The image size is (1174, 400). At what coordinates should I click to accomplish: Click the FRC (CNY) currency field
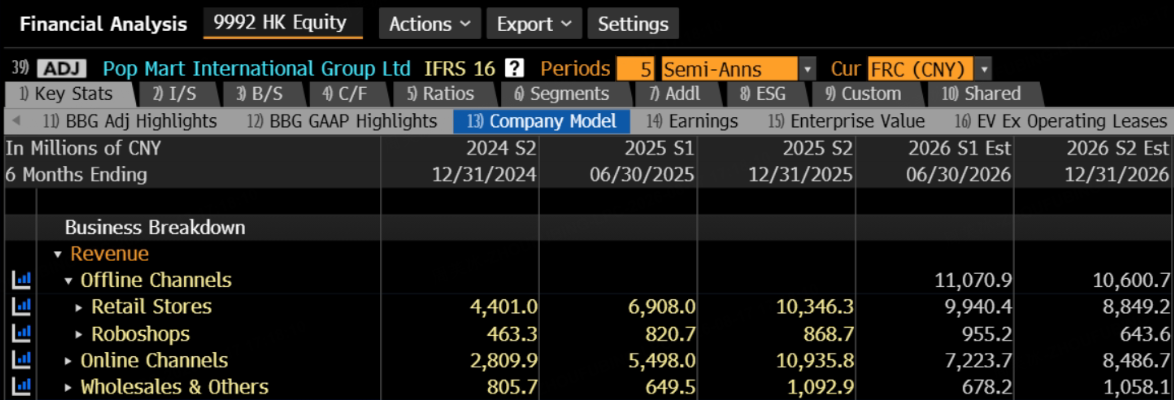point(921,70)
